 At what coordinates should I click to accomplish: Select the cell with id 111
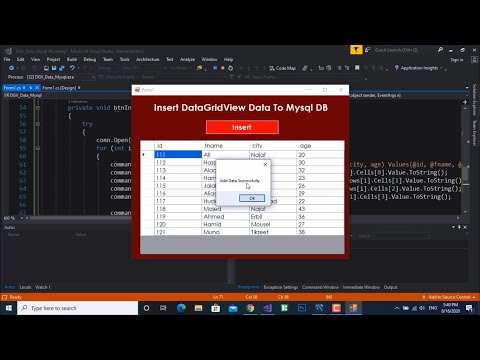click(178, 154)
